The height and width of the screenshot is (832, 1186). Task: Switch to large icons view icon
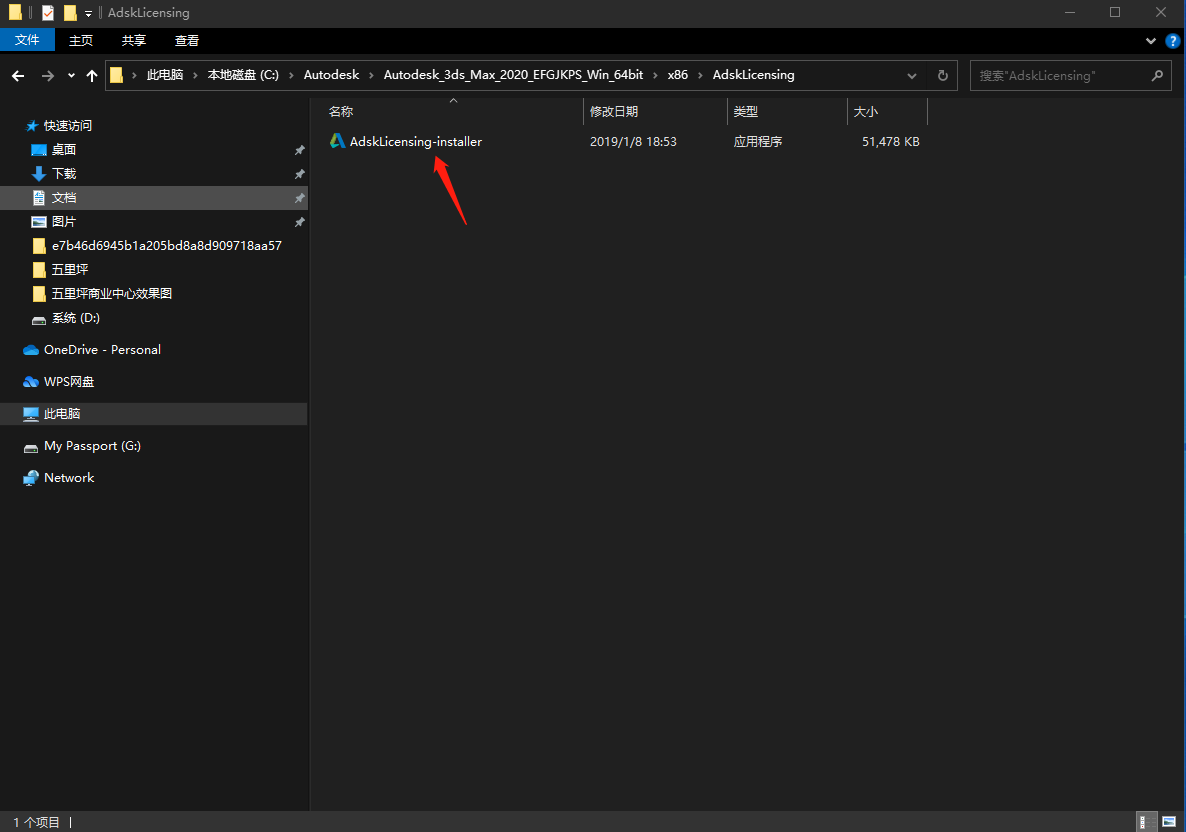coord(1169,822)
